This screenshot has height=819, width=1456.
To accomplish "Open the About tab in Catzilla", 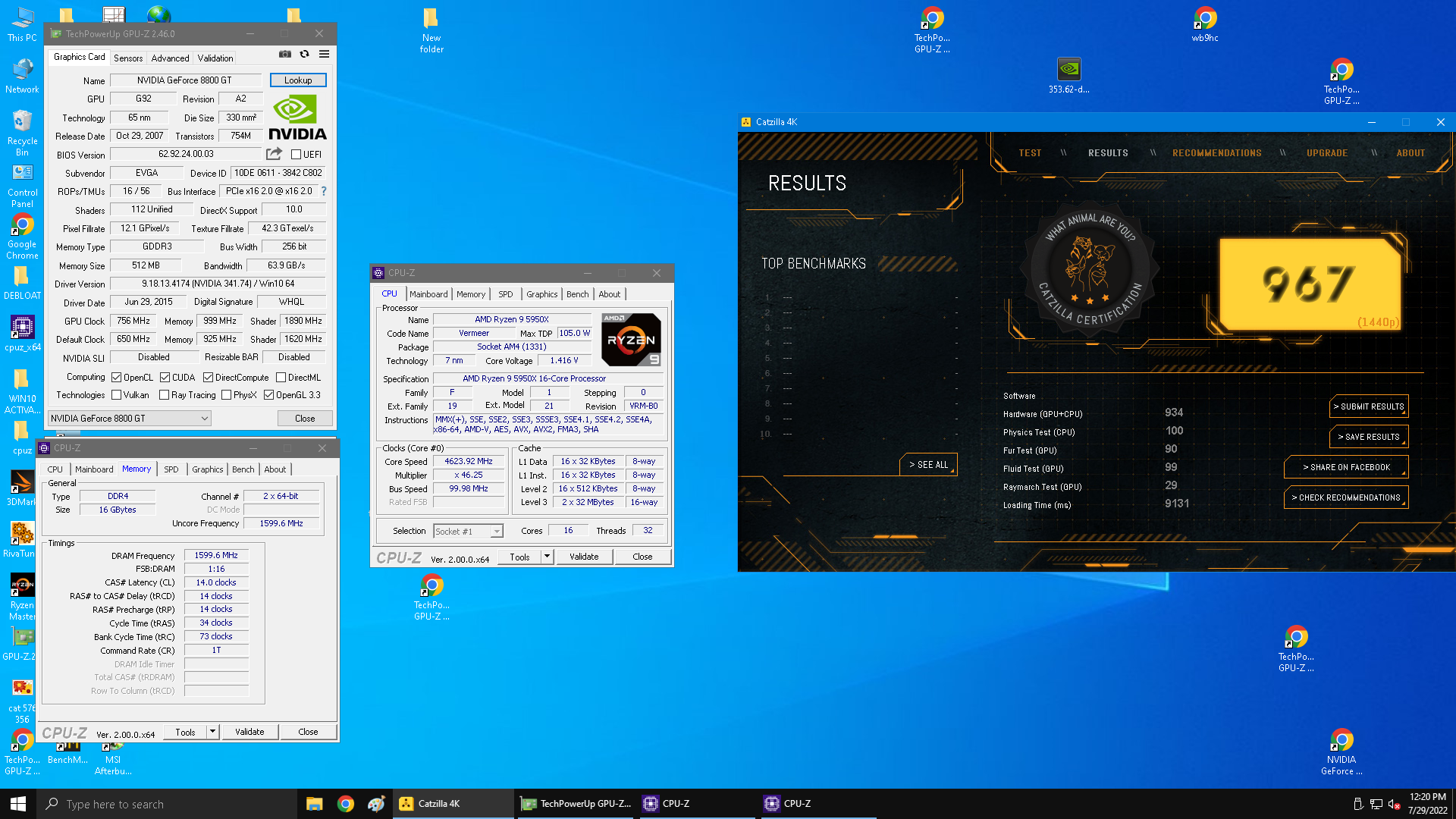I will [x=1410, y=153].
